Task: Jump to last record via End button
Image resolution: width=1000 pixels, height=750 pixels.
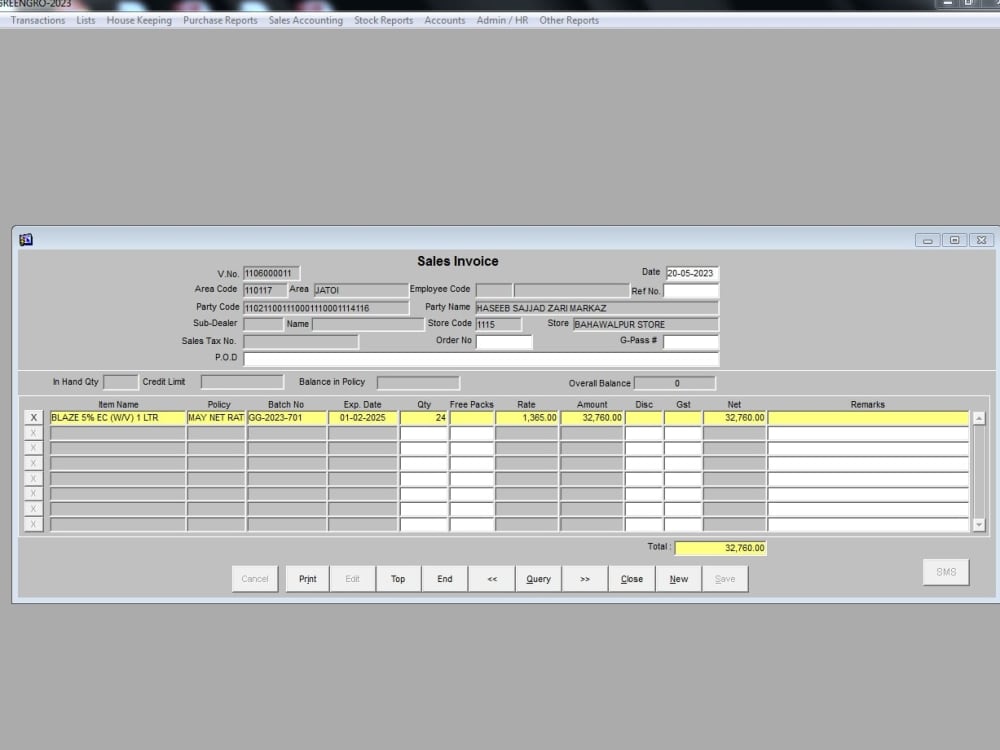Action: (x=444, y=578)
